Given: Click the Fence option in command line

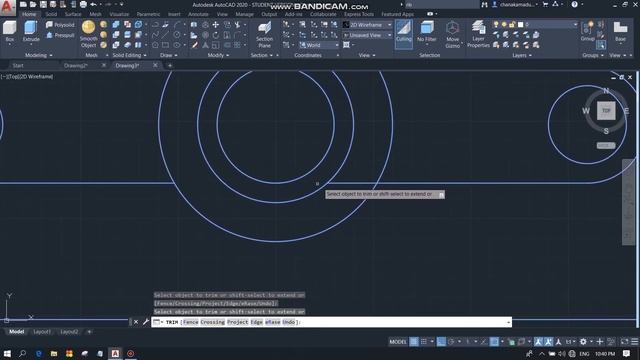Looking at the screenshot, I should (191, 322).
